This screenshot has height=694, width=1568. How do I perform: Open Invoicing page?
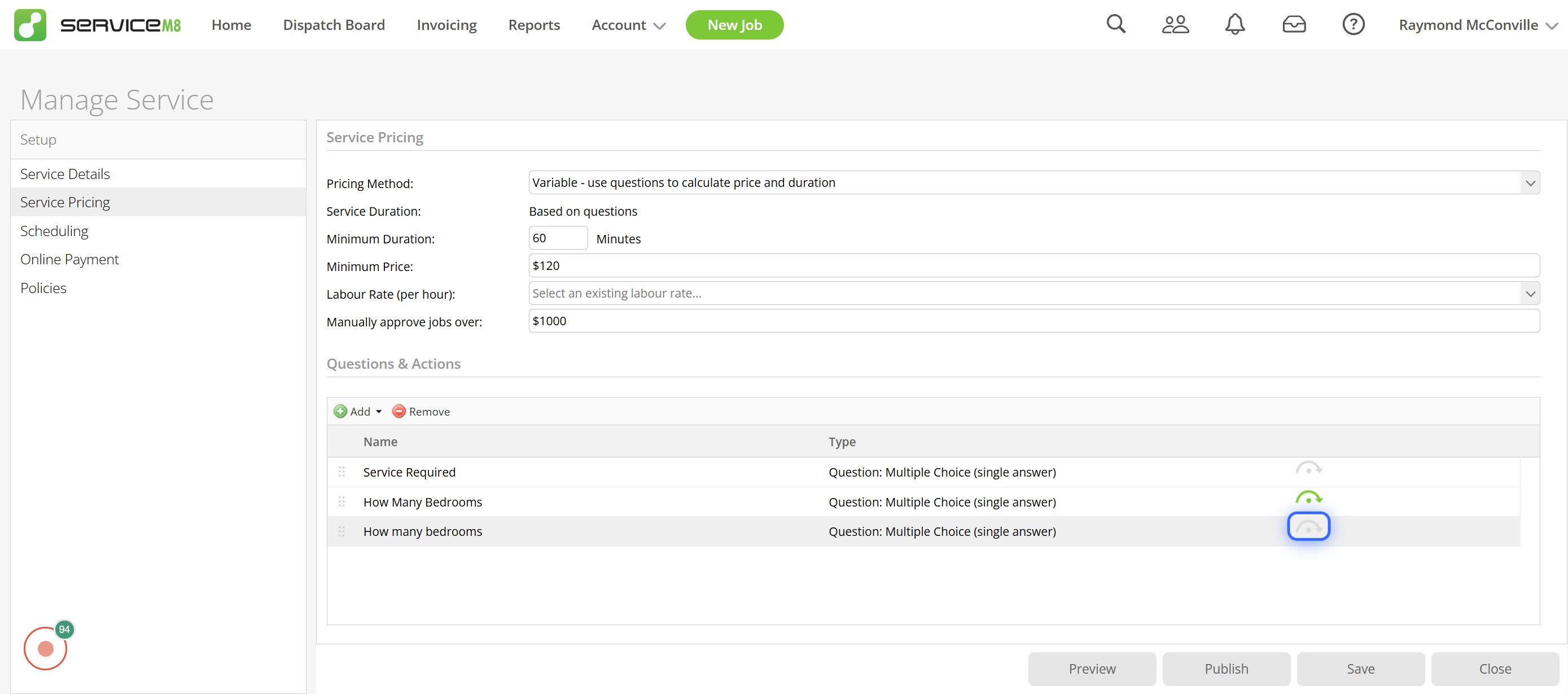pos(446,25)
